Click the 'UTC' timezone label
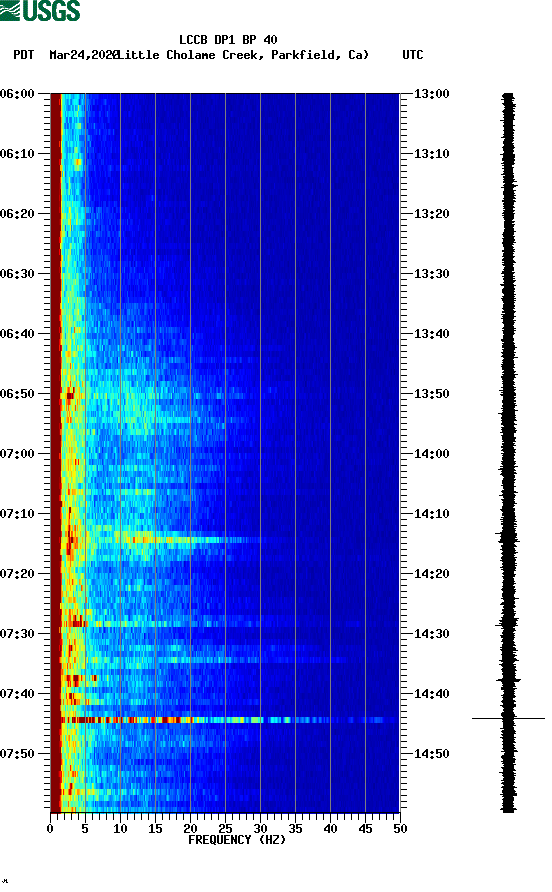Screen dimensions: 552x892 point(413,55)
